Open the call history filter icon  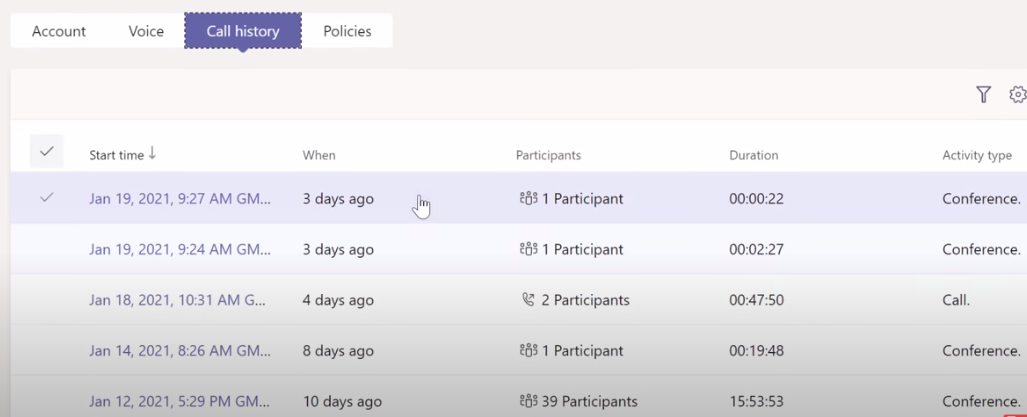pos(983,94)
